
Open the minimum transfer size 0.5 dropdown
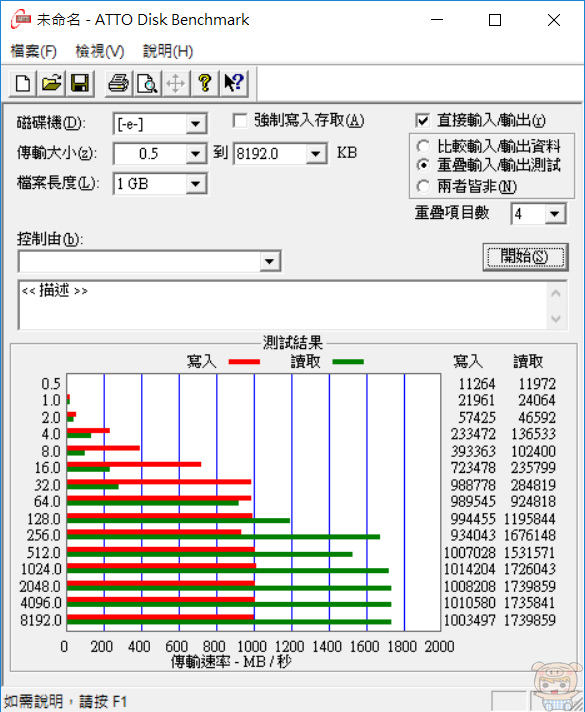(196, 154)
